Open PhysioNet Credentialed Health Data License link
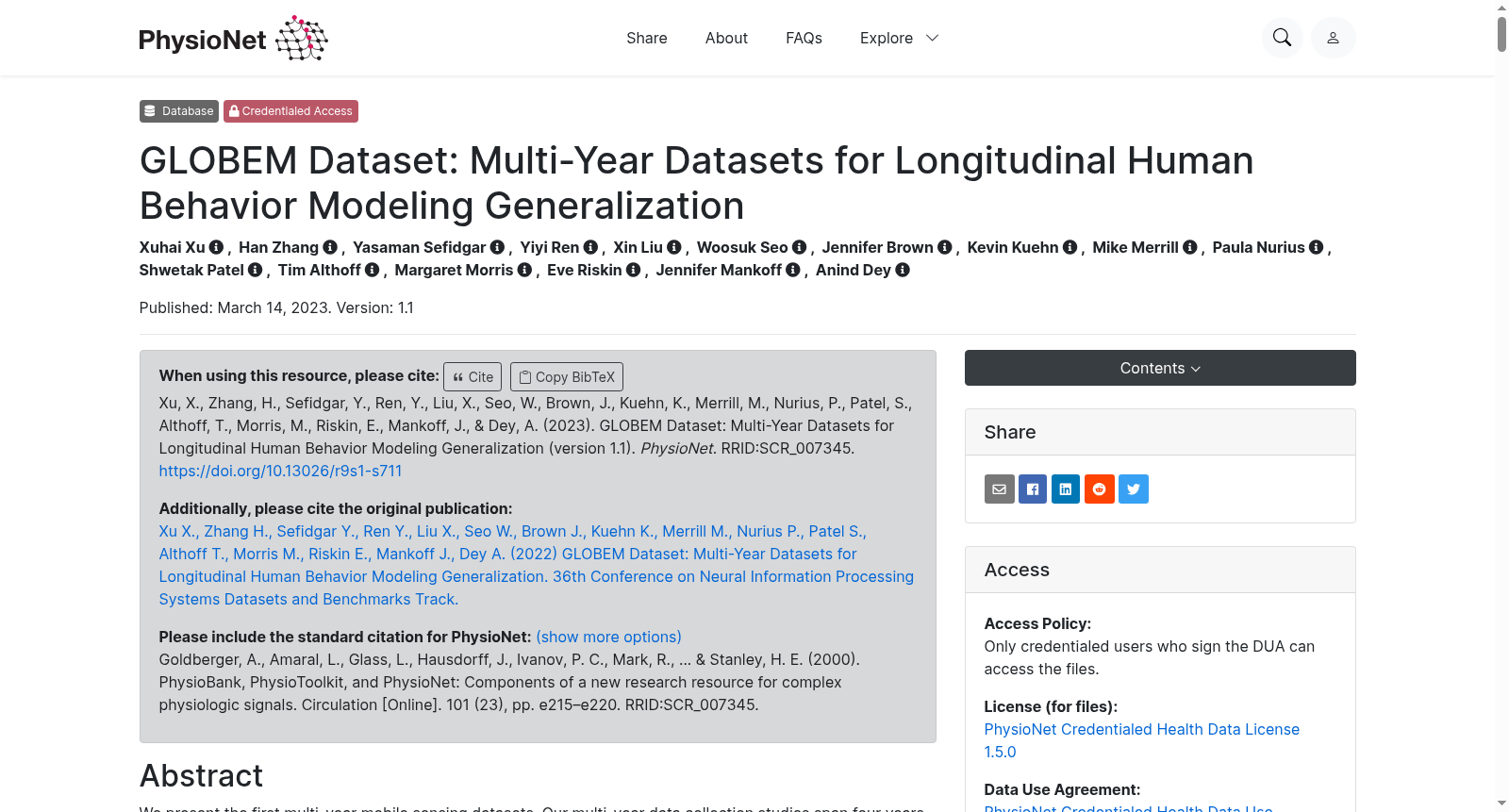Image resolution: width=1509 pixels, height=812 pixels. 1142,740
